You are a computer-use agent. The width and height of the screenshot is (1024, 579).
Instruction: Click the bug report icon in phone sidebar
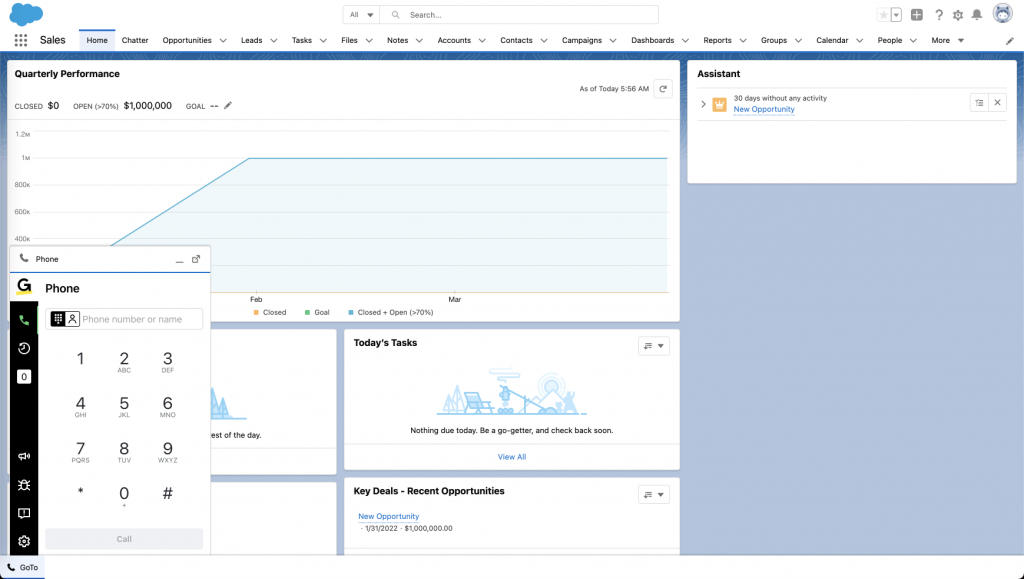tap(24, 485)
